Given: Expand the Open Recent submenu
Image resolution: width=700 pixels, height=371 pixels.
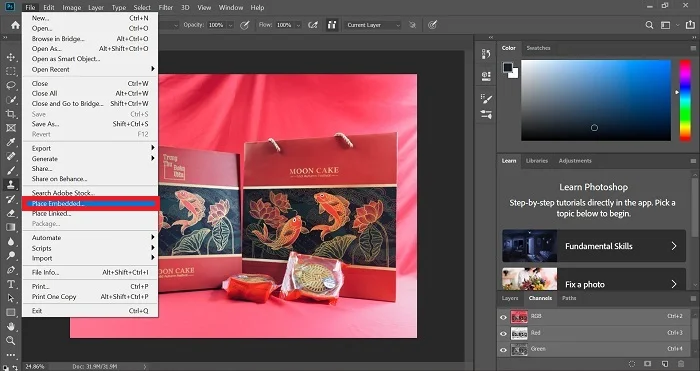Looking at the screenshot, I should (90, 69).
